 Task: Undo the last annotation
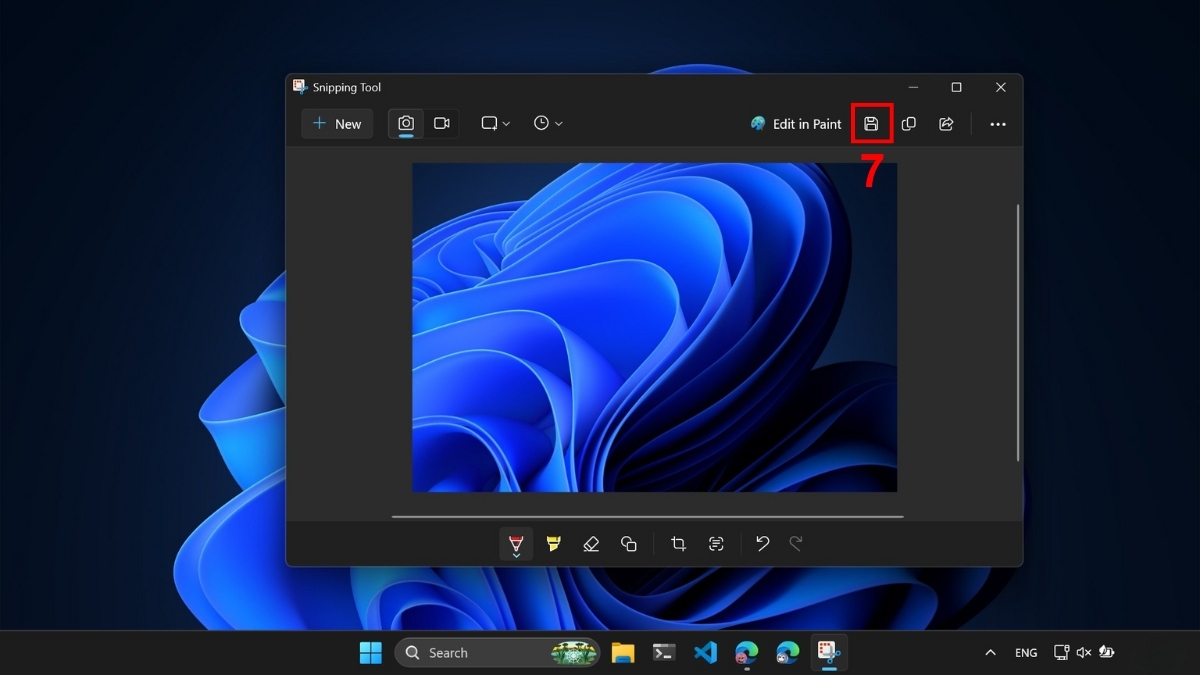[x=762, y=543]
